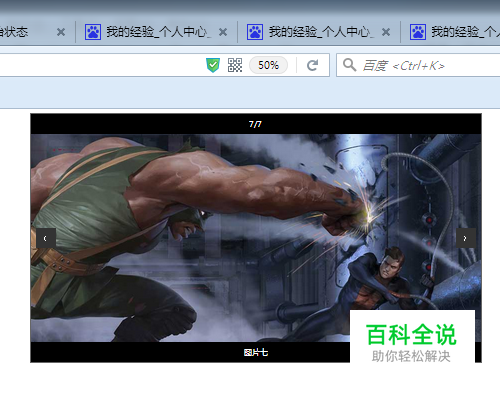Open the QR code icon in address bar
The image size is (500, 395).
235,65
